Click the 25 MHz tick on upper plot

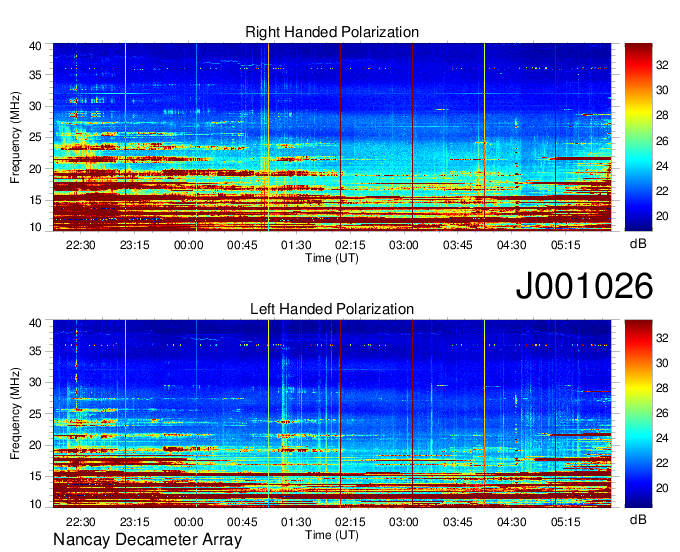pos(36,137)
